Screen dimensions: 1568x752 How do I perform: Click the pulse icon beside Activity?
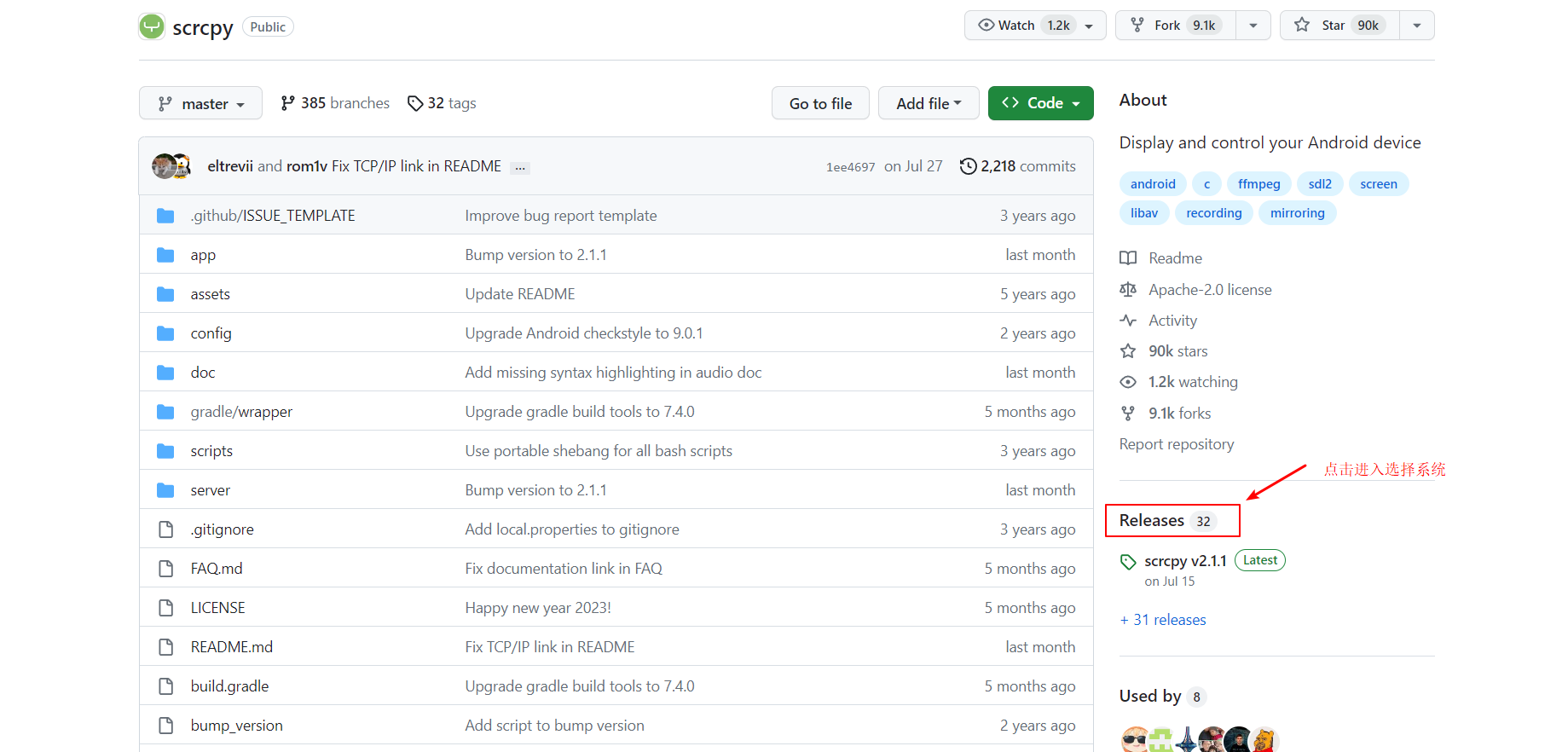click(1128, 321)
